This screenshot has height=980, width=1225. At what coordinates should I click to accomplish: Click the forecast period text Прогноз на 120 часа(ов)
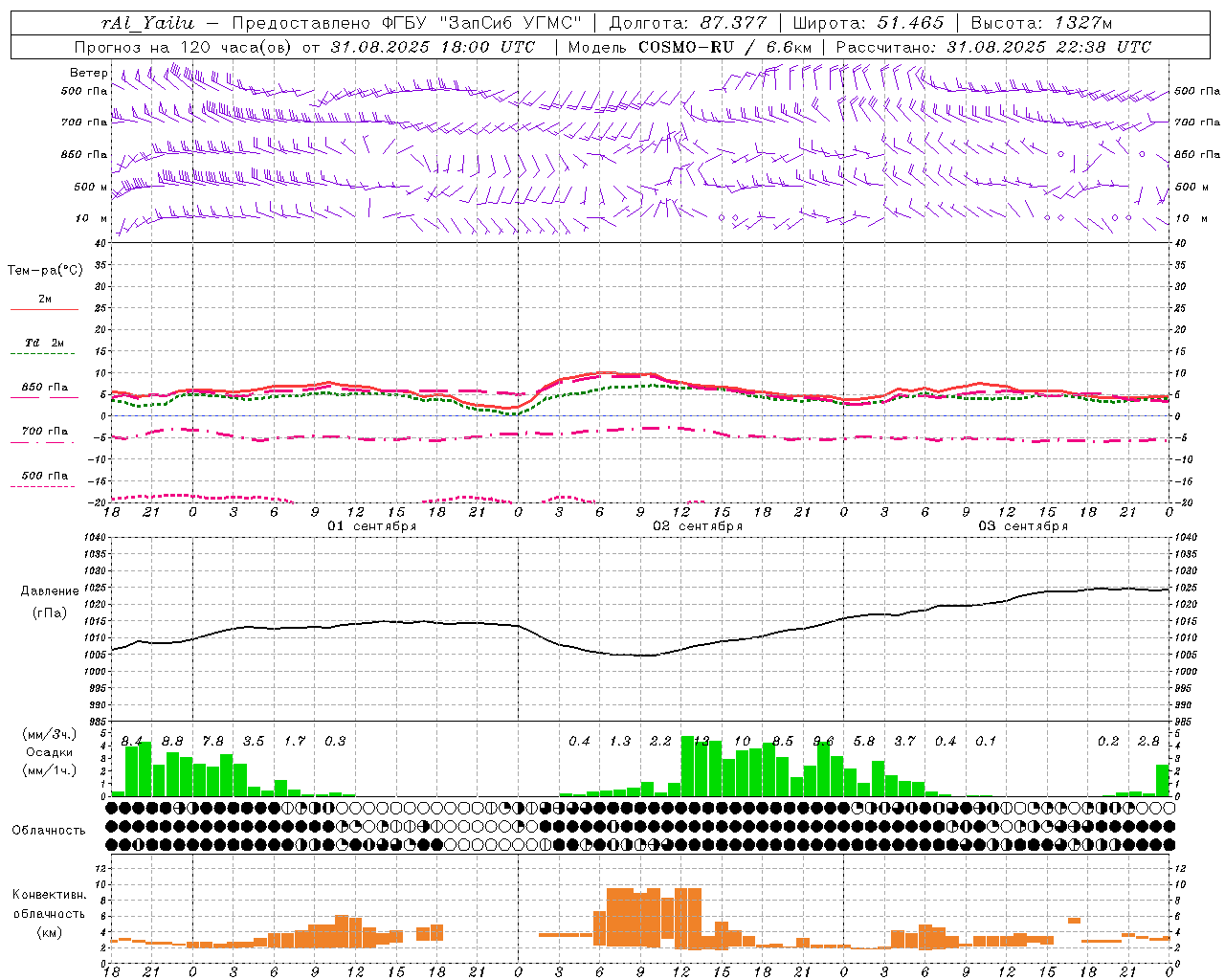185,47
